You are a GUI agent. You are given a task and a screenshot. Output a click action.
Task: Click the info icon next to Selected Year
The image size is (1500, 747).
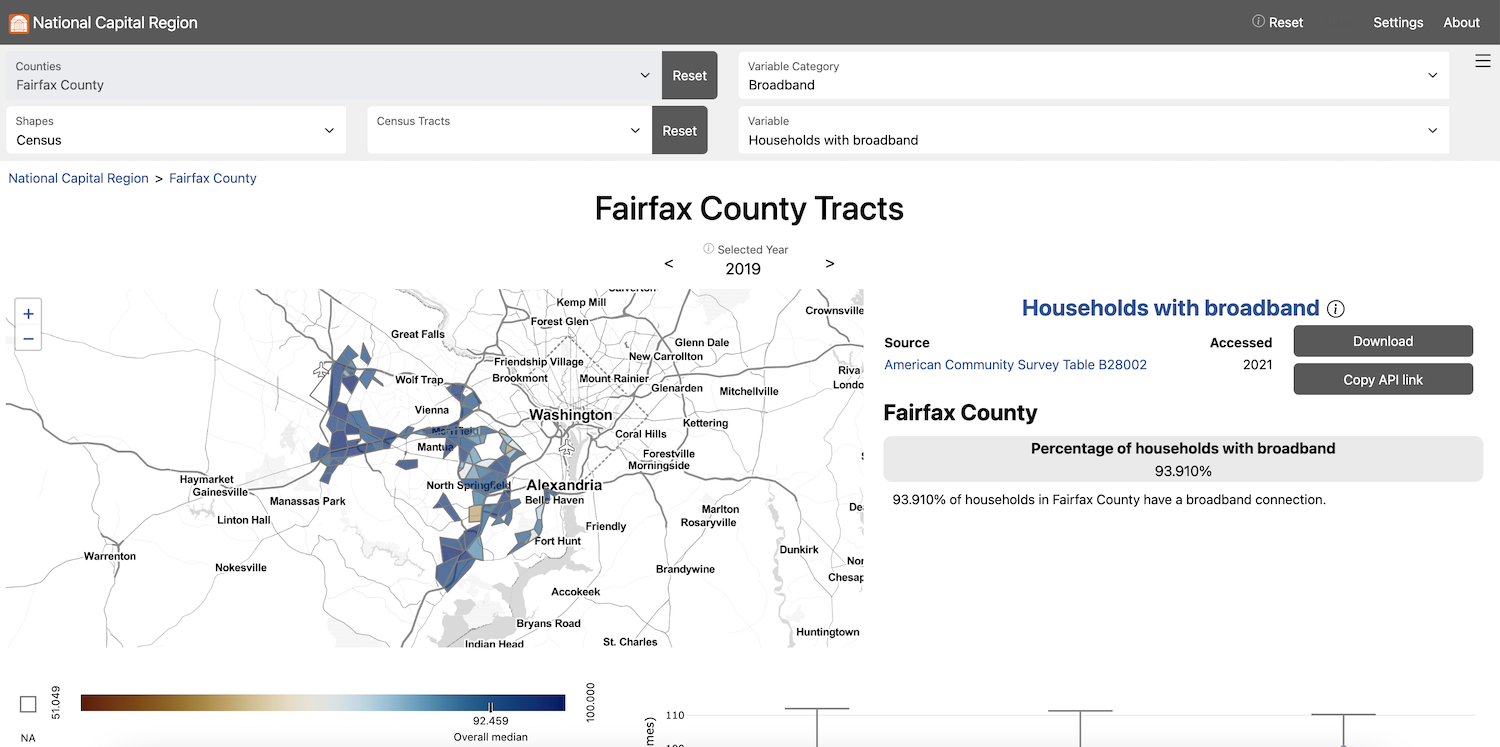(x=708, y=249)
